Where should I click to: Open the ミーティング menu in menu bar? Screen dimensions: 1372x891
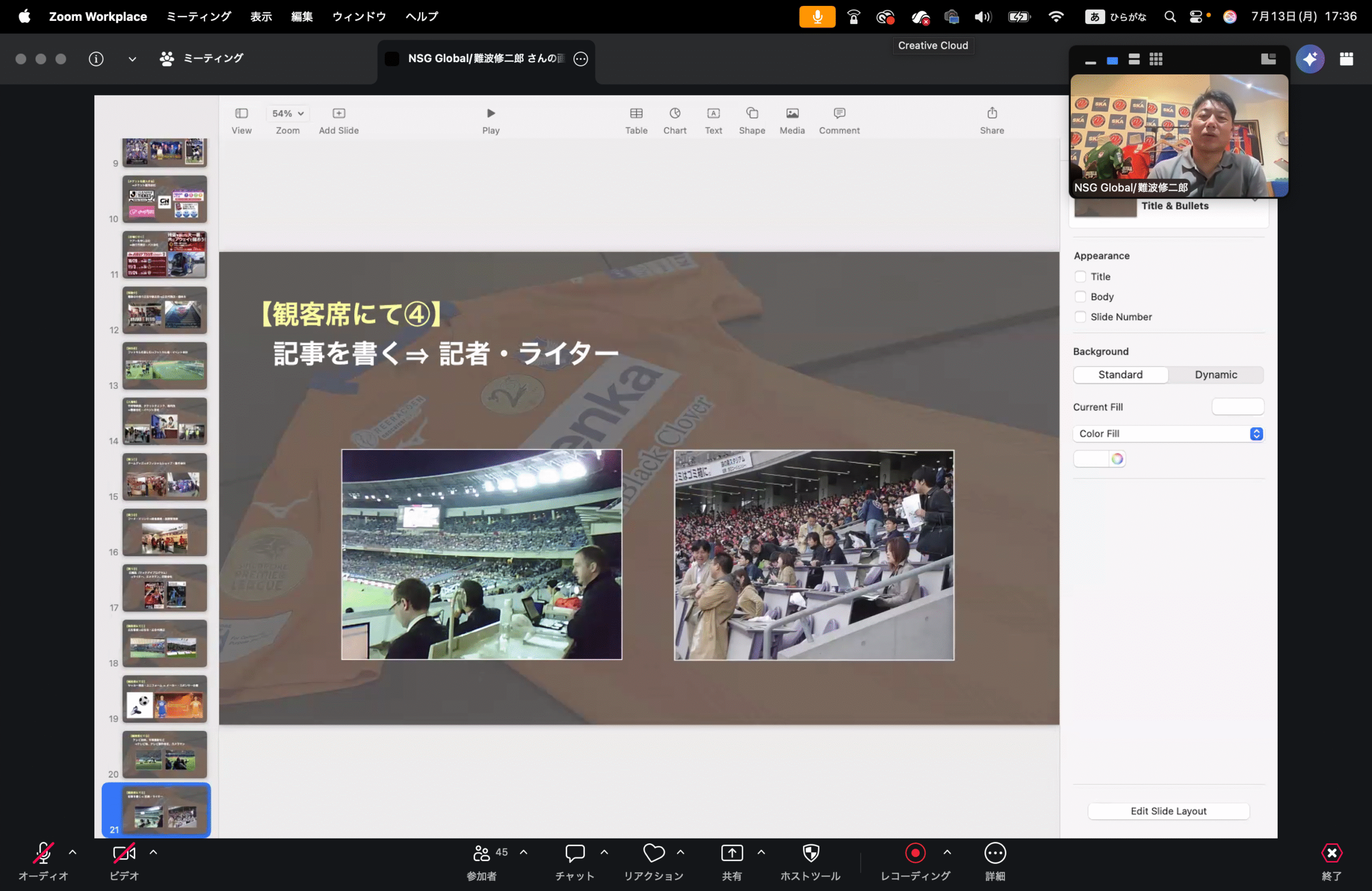point(198,17)
